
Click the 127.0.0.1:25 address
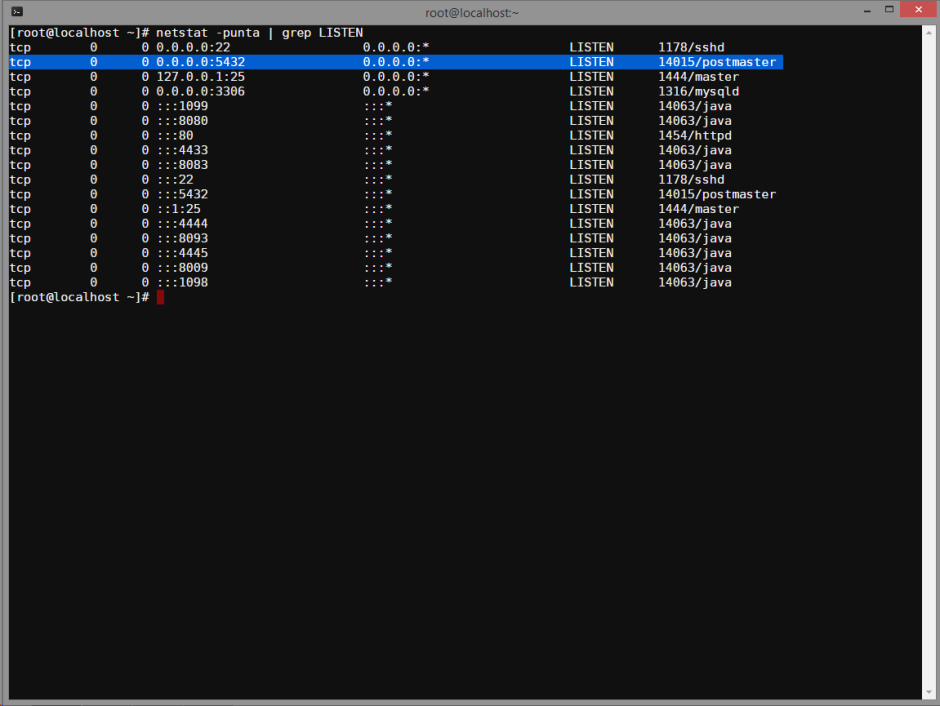pos(200,77)
